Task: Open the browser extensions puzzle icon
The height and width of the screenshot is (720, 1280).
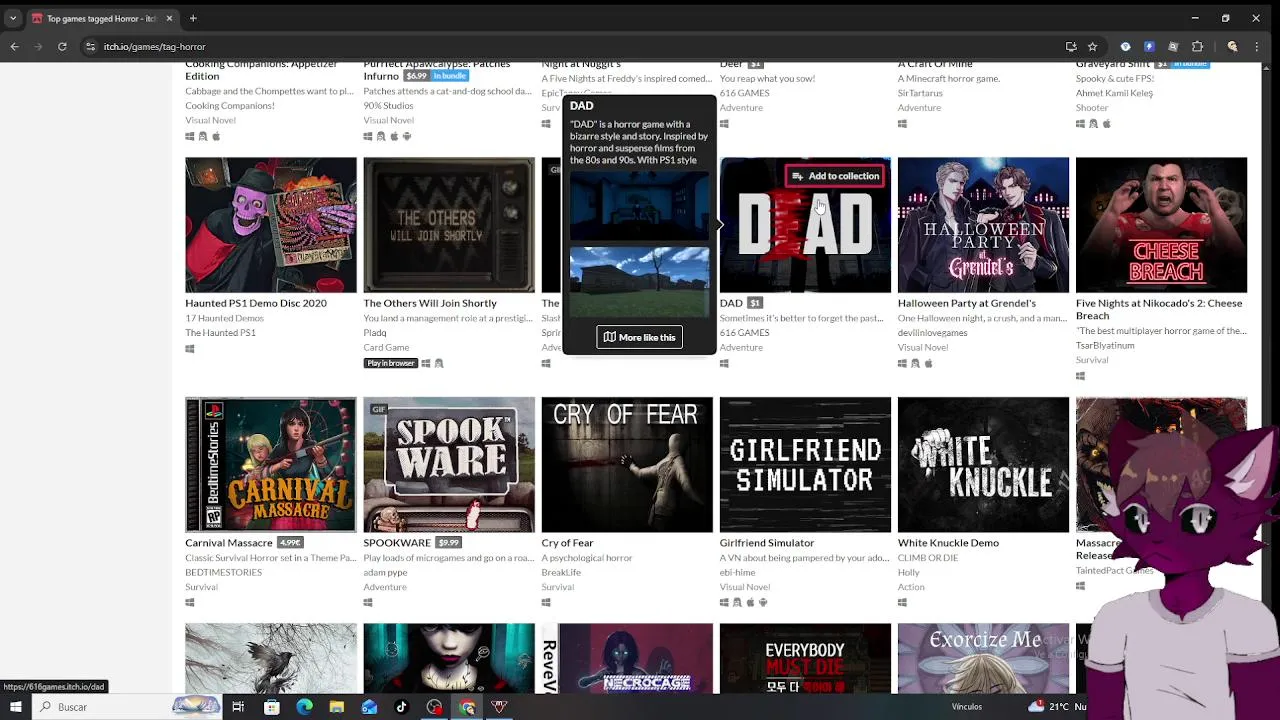Action: coord(1197,46)
